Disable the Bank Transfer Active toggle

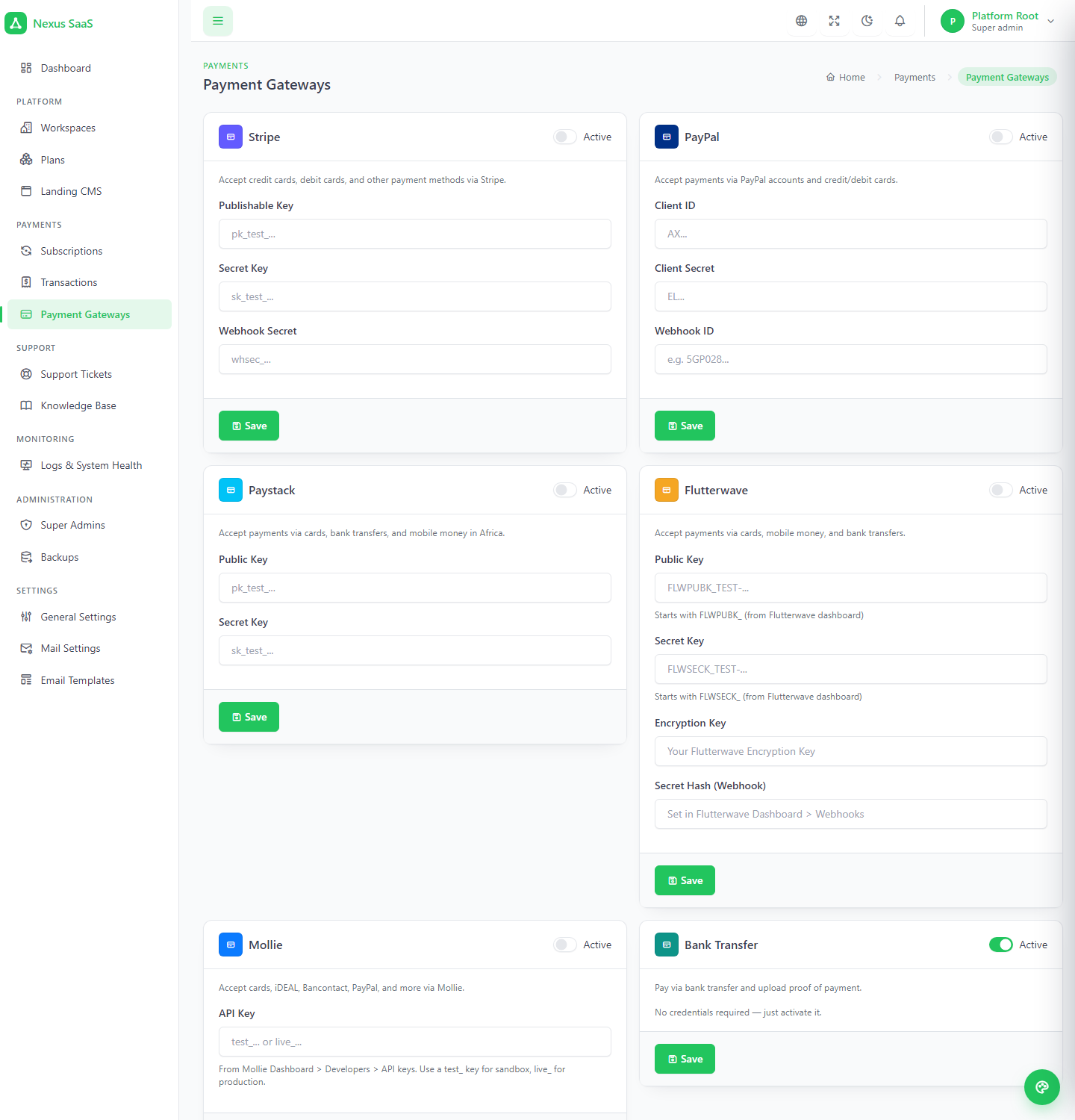click(1001, 945)
